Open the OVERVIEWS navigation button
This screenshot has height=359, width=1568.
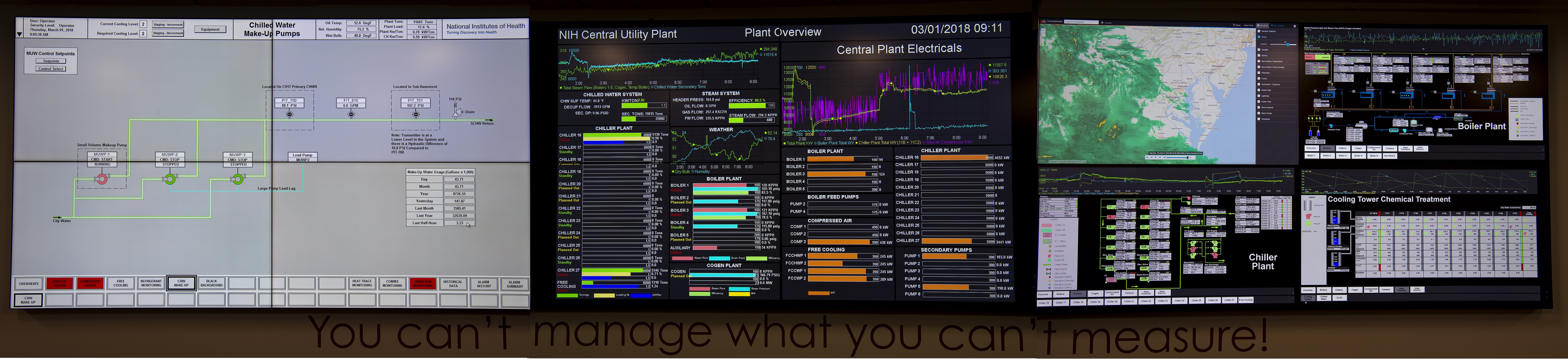pos(29,283)
